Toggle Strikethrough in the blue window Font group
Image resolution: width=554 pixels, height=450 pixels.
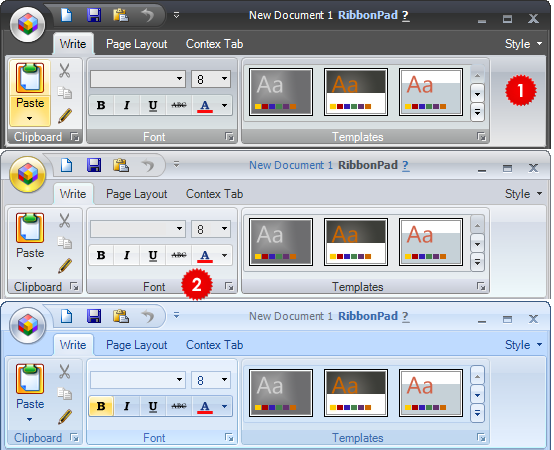179,406
